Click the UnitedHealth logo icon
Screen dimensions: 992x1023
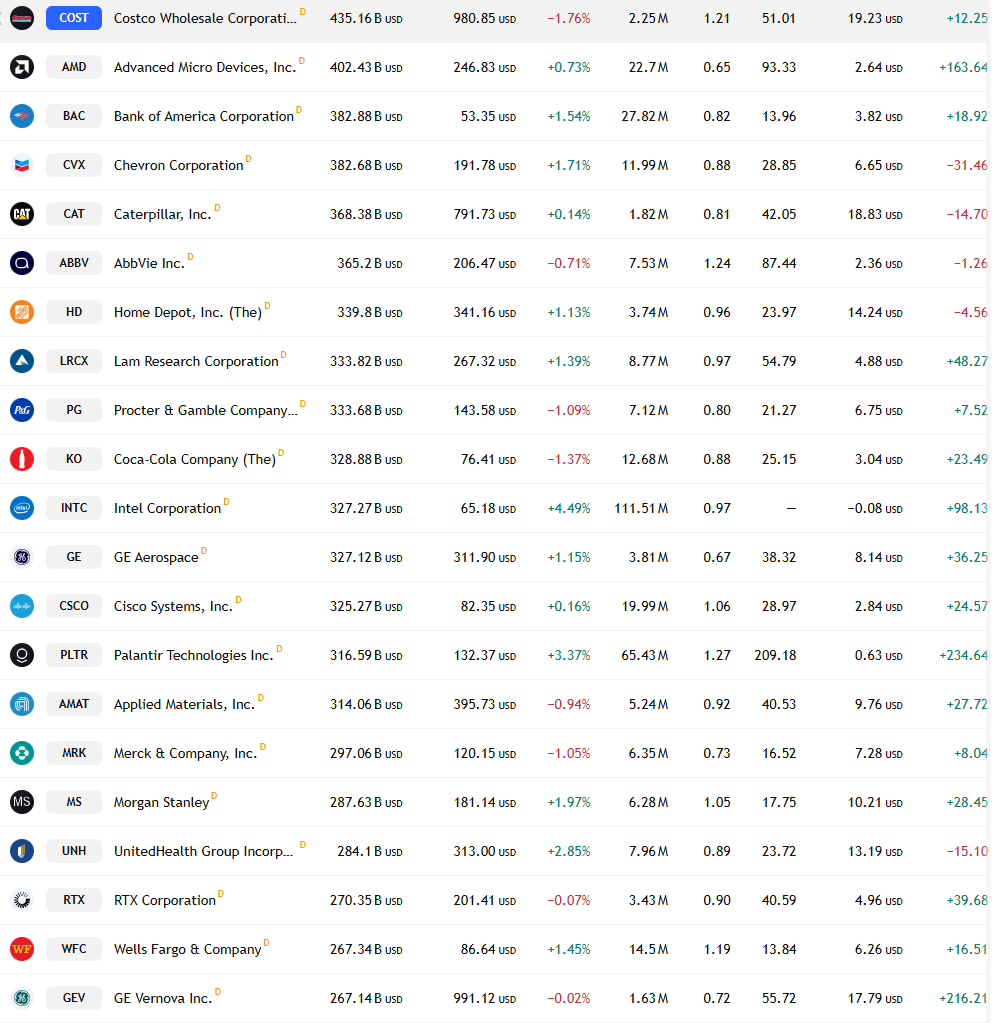pyautogui.click(x=22, y=851)
